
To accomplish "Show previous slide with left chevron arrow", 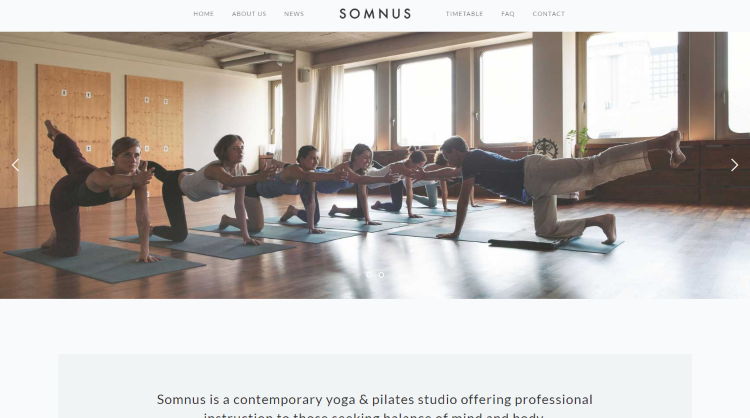I will pos(15,165).
